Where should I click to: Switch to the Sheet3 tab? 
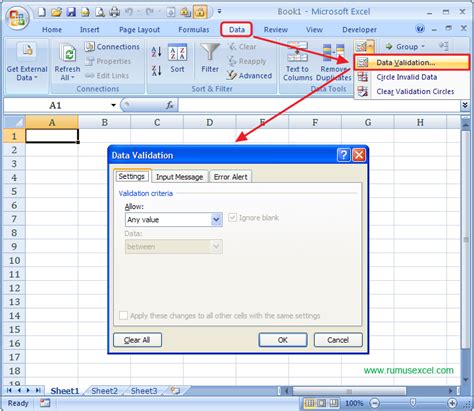144,391
